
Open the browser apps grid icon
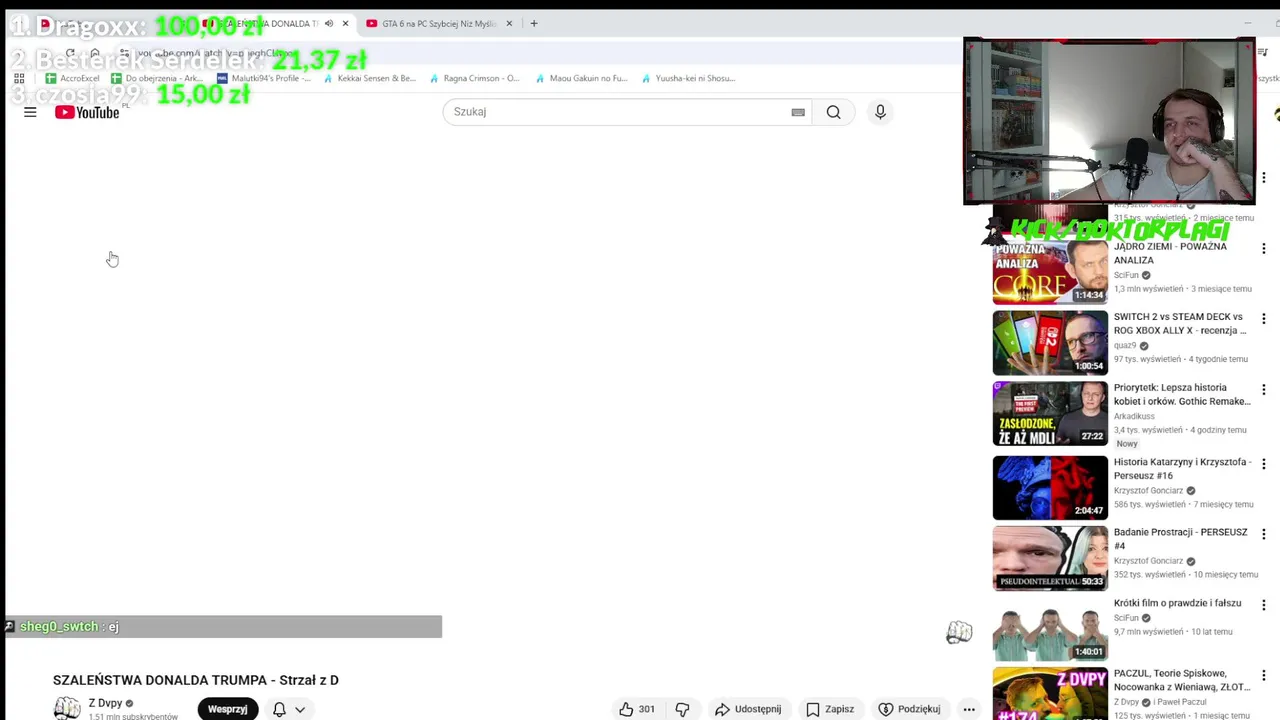tap(19, 78)
